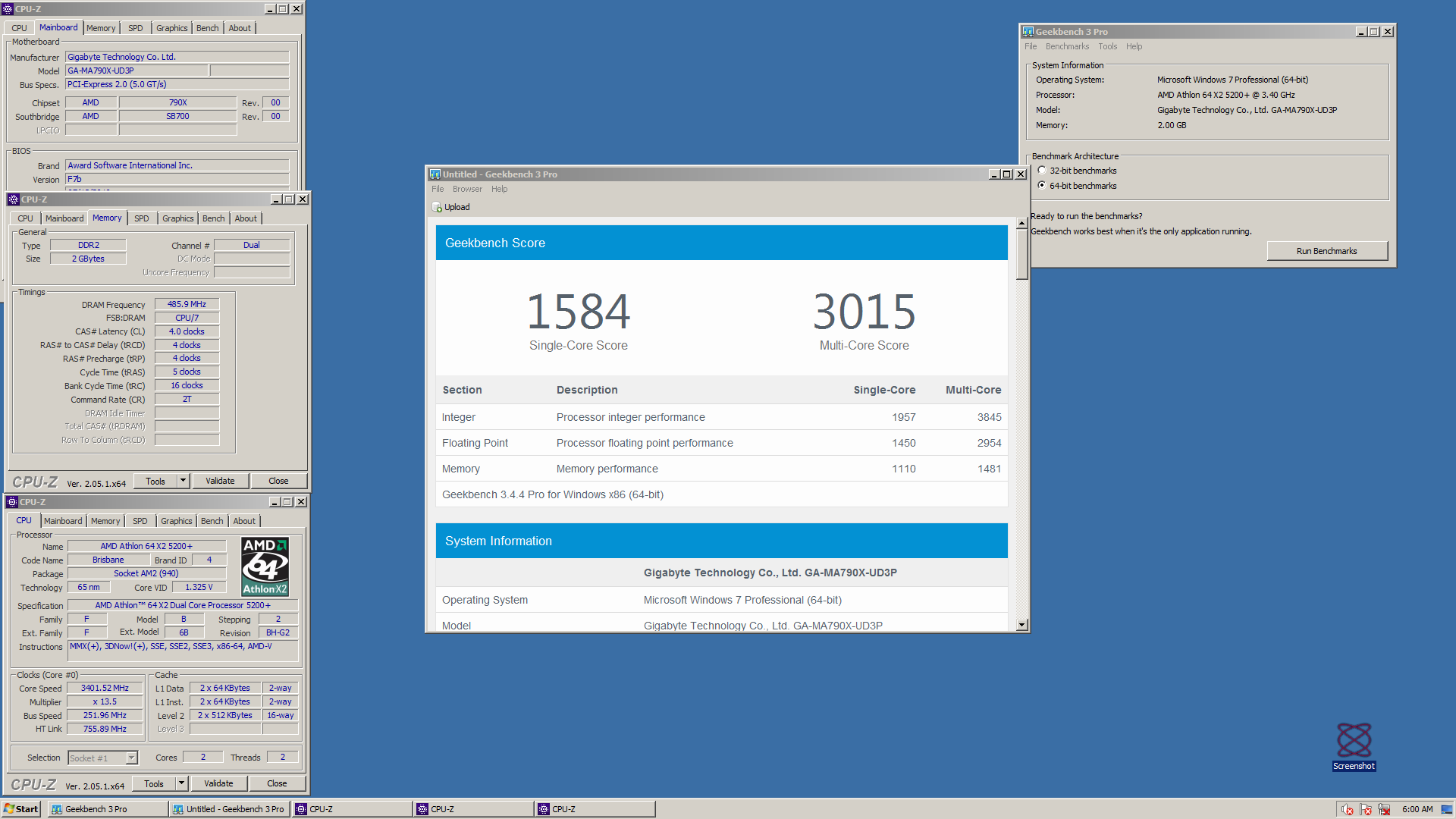Open the Bench tab in CPU-Z CPU window
1456x819 pixels.
pos(212,521)
